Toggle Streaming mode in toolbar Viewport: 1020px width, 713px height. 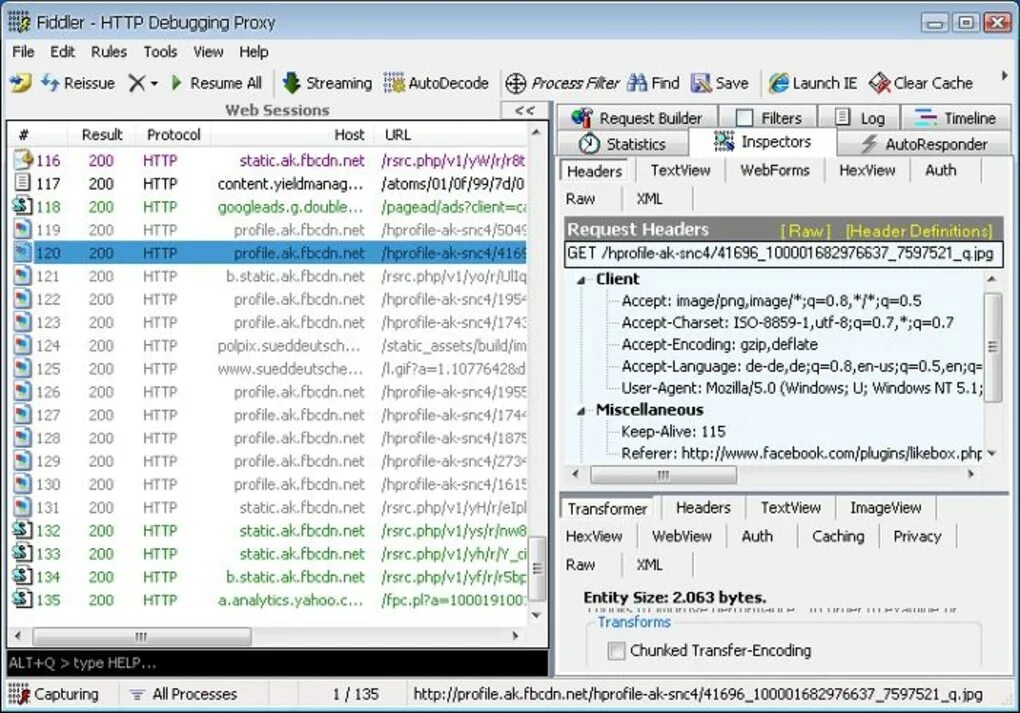pyautogui.click(x=327, y=83)
